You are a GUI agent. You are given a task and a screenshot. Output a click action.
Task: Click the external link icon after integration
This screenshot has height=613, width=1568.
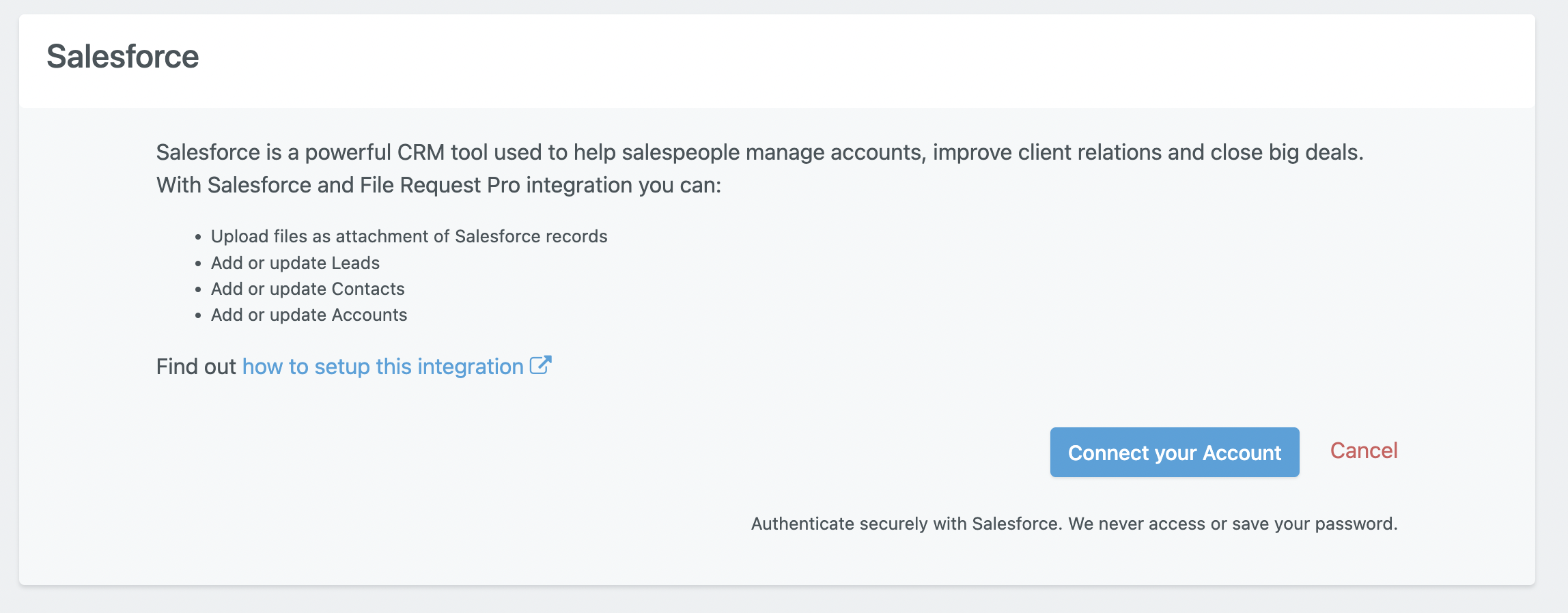pyautogui.click(x=541, y=365)
